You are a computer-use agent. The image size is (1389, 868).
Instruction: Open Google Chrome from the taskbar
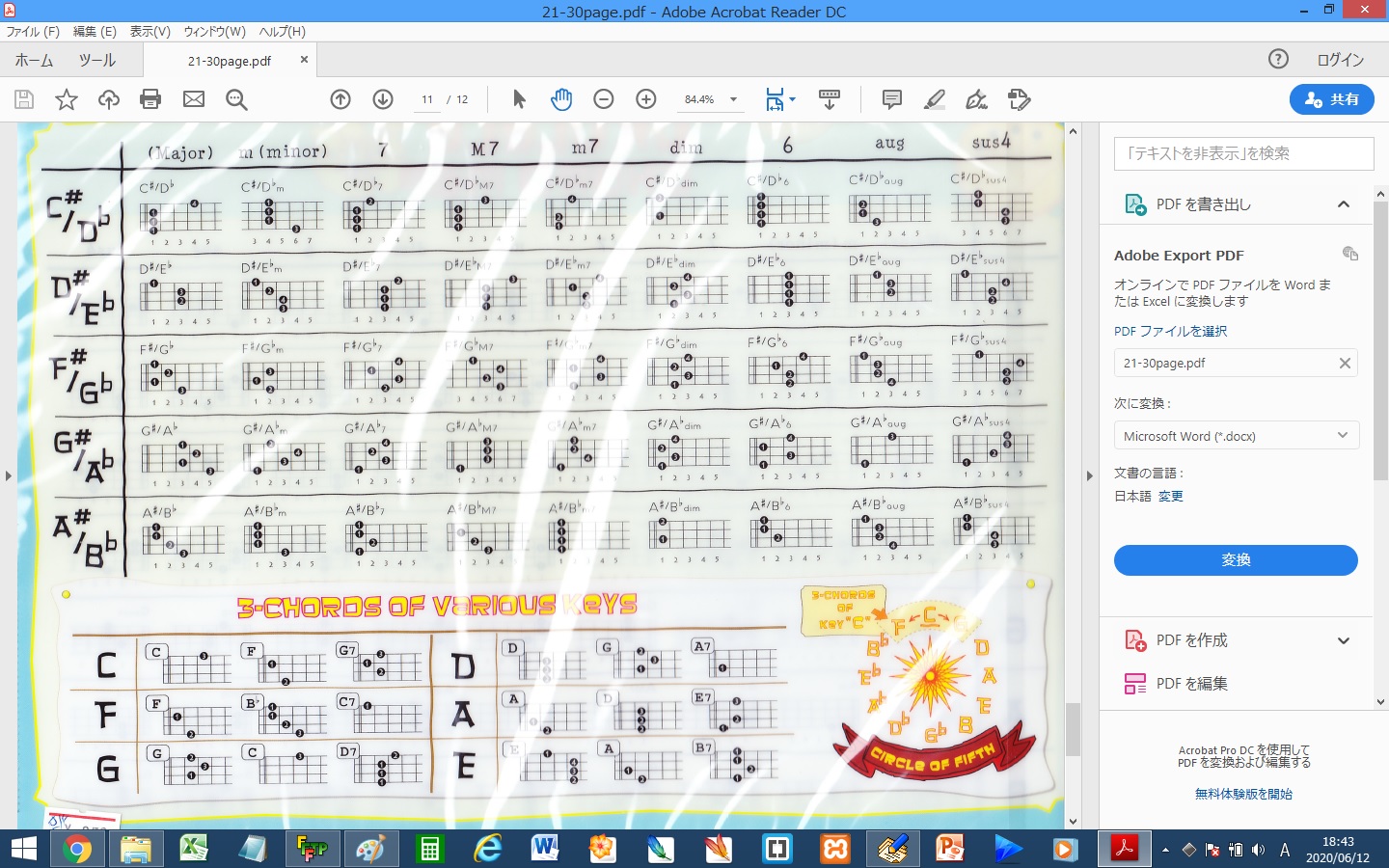(77, 849)
